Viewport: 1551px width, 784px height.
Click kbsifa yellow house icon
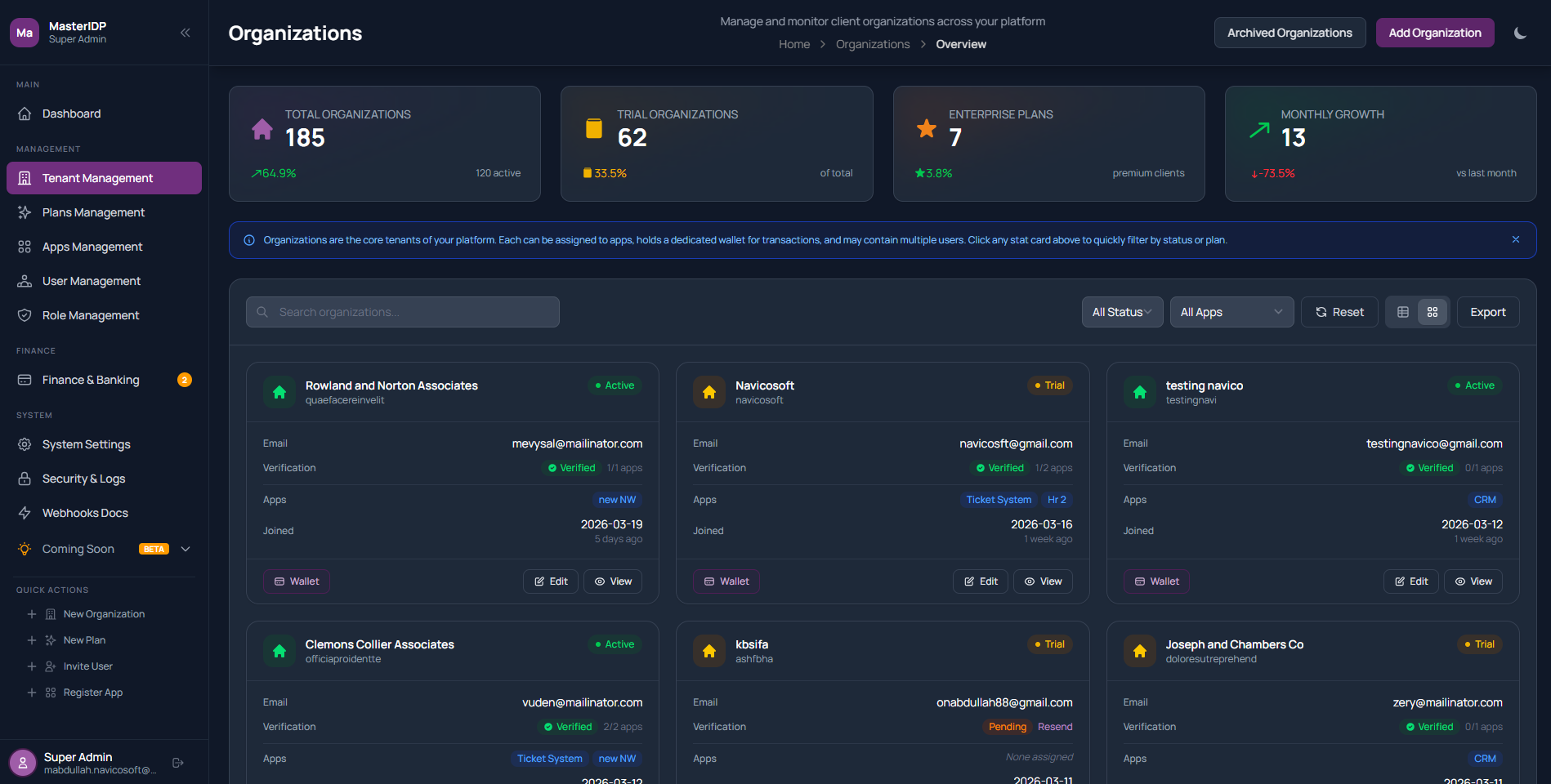coord(709,651)
